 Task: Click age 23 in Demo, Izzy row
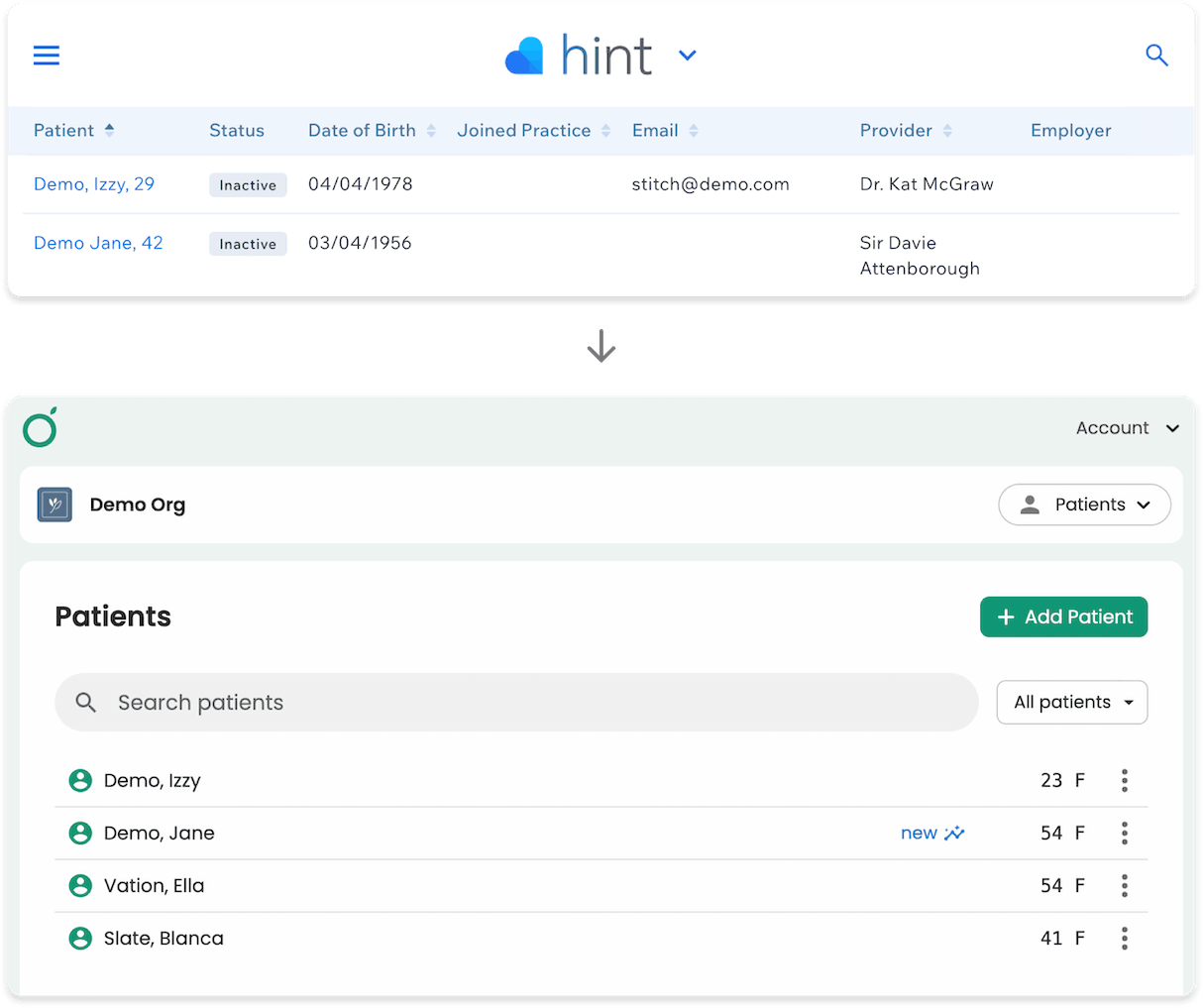click(x=1051, y=781)
